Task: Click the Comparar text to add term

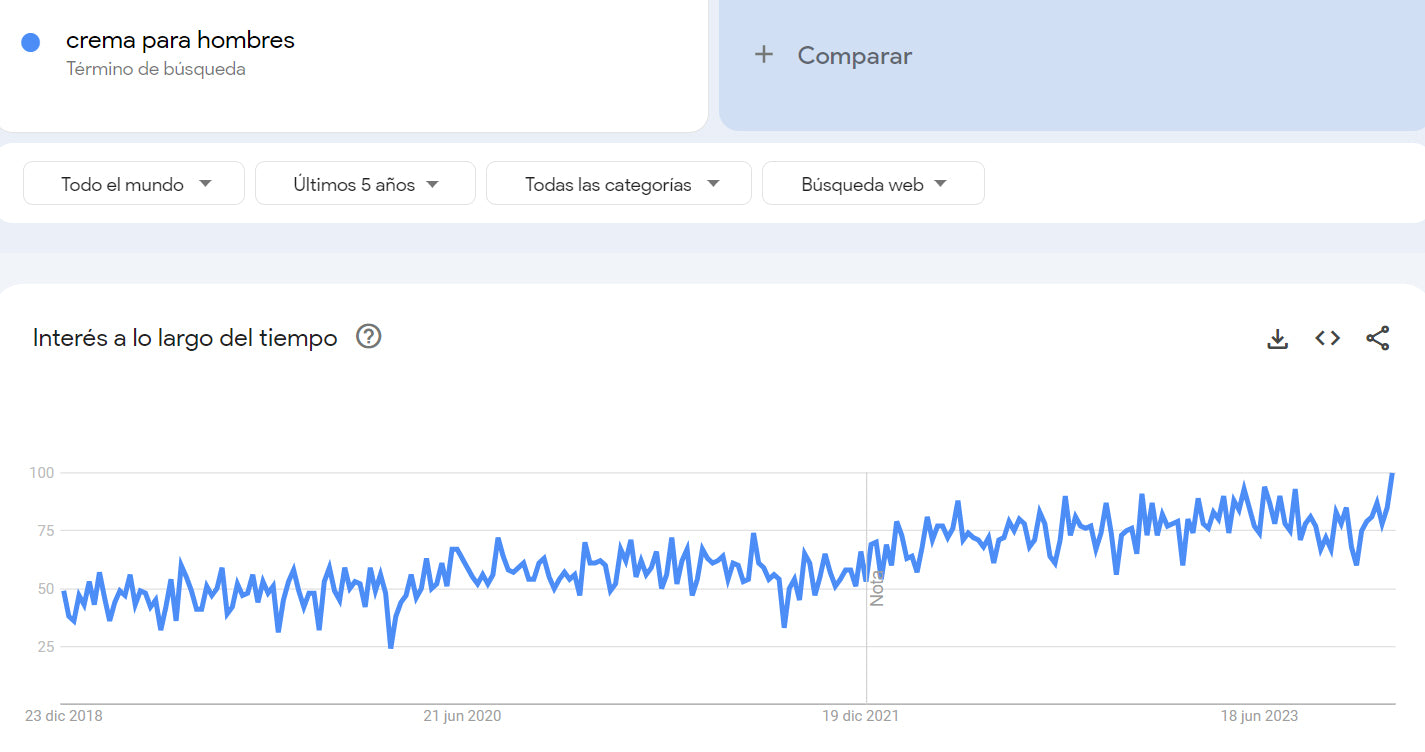Action: click(854, 56)
